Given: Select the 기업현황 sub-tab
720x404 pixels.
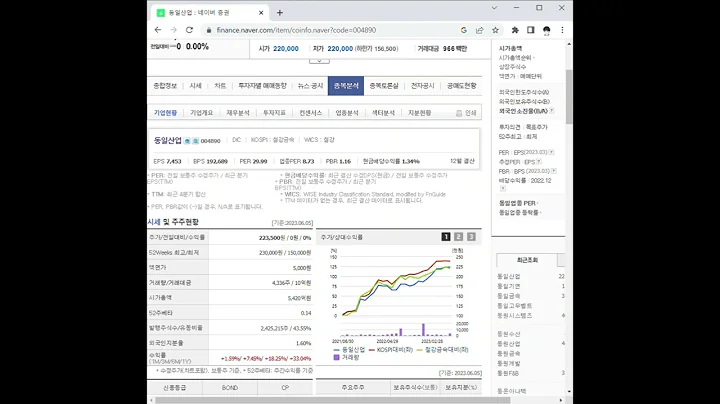Looking at the screenshot, I should tap(165, 113).
